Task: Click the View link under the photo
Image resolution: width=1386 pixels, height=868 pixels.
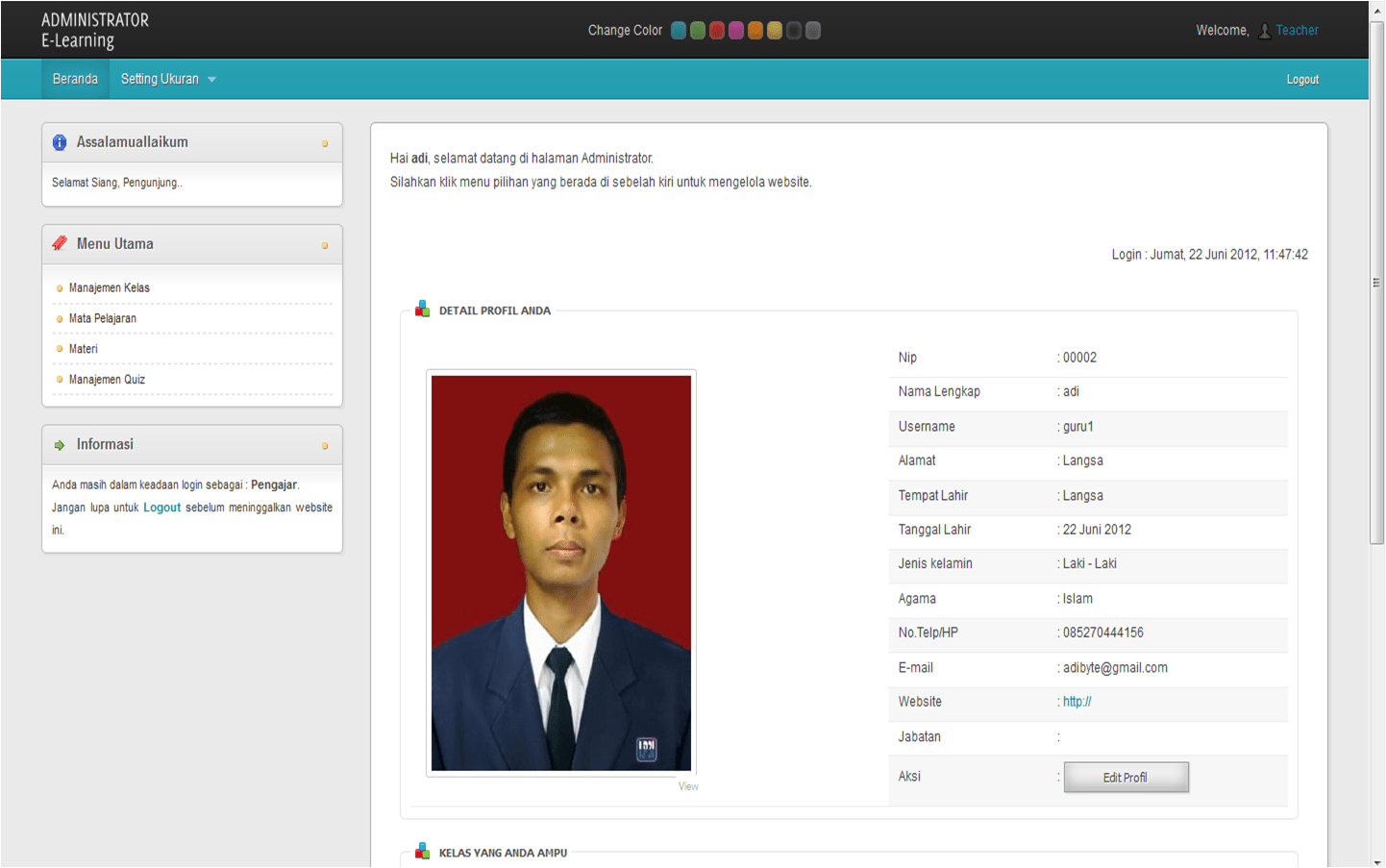Action: tap(688, 786)
